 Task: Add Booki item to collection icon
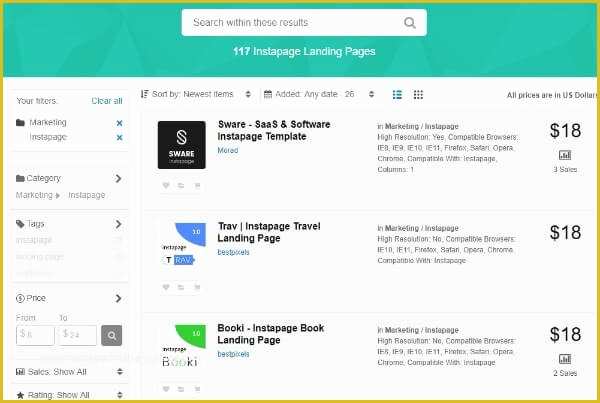click(x=181, y=389)
